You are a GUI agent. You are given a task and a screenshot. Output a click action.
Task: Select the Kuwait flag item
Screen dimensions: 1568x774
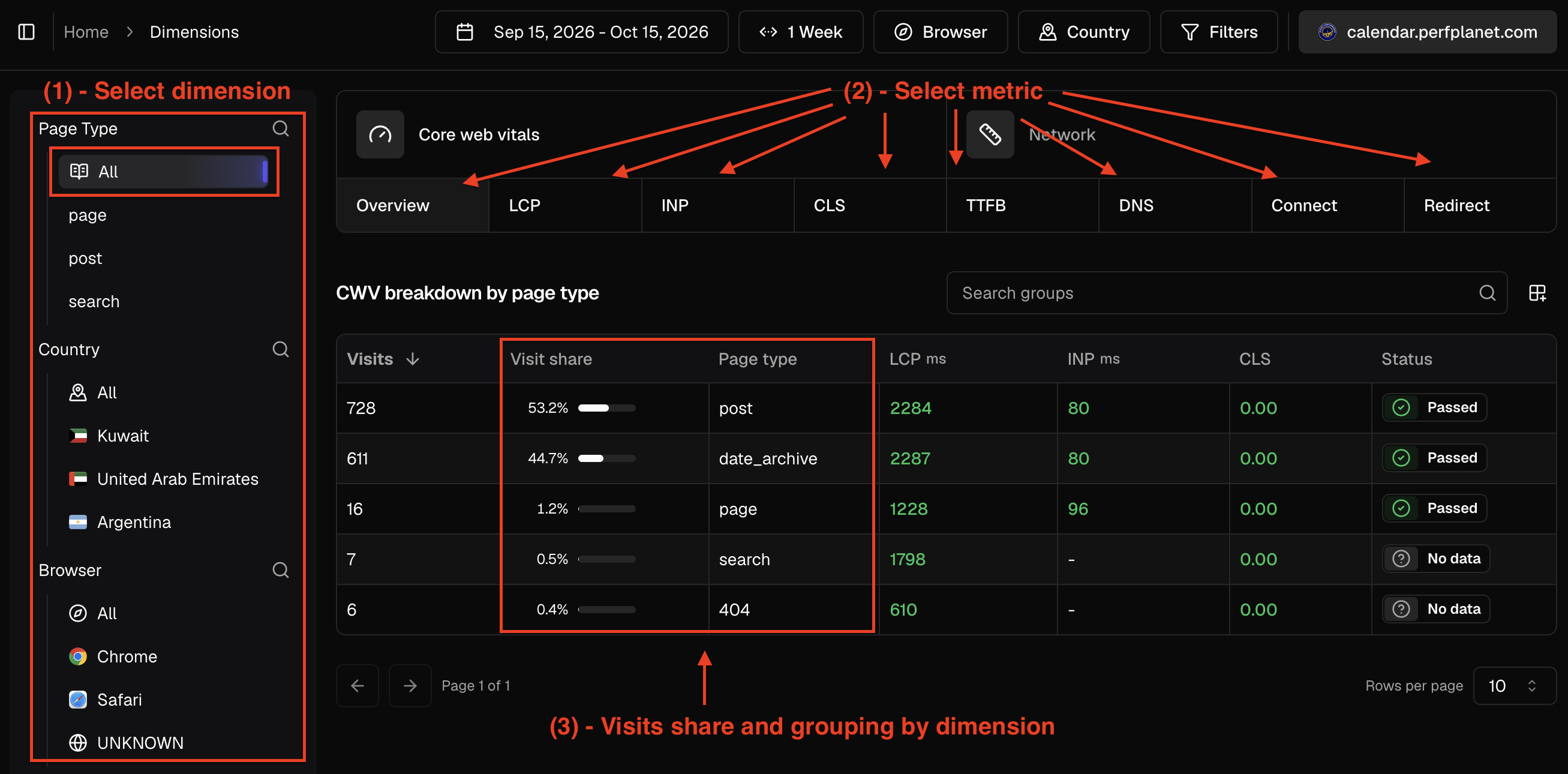click(78, 436)
